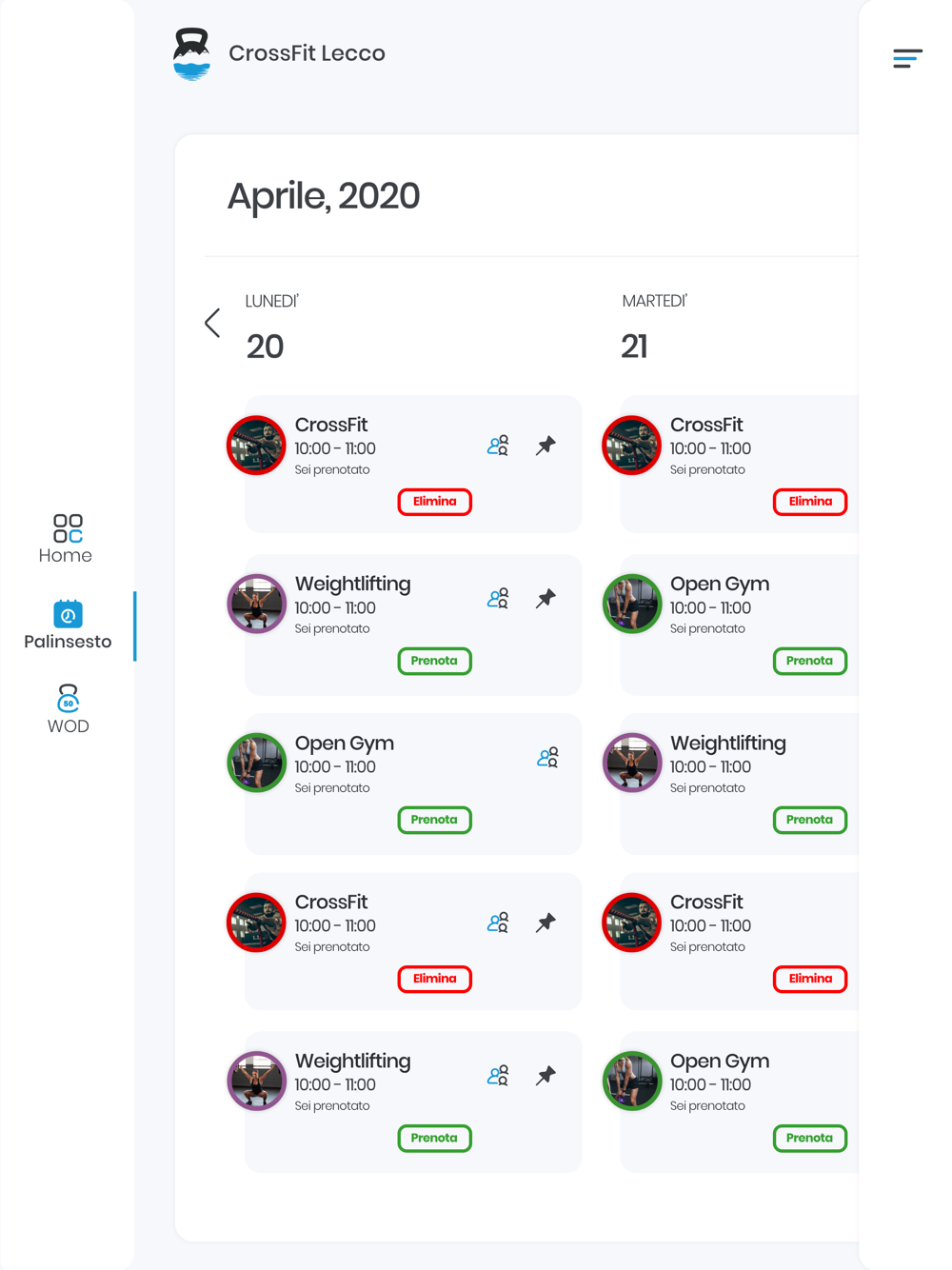The width and height of the screenshot is (952, 1270).
Task: Click Elimina on first Monday CrossFit class
Action: click(x=434, y=502)
